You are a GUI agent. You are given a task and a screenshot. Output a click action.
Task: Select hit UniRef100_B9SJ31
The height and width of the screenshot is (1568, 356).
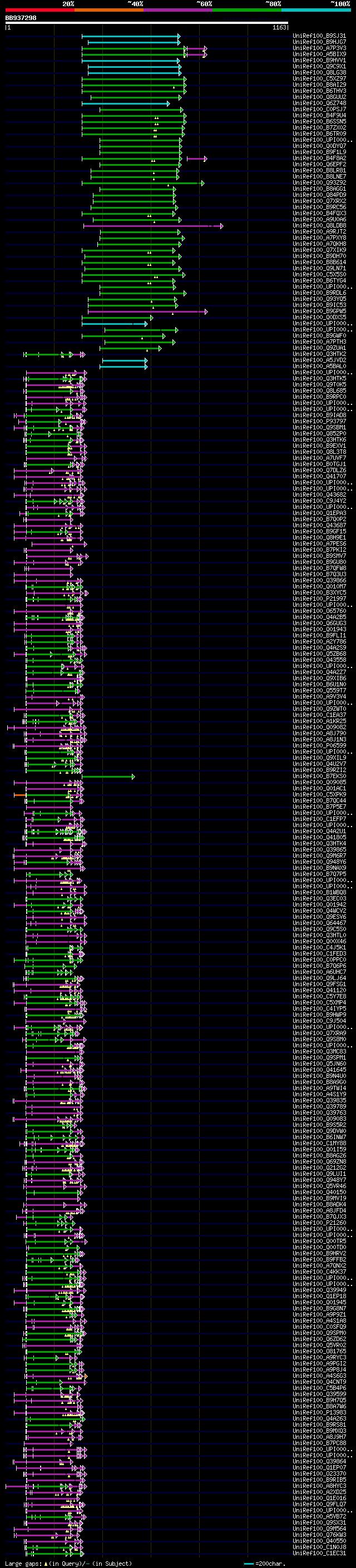click(x=319, y=36)
